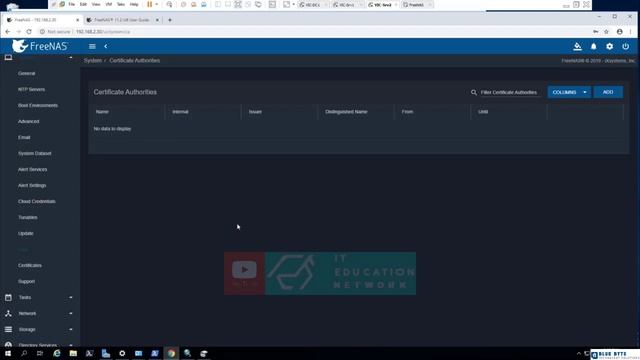Open VMware Help menu
640x360 pixels.
coord(134,4)
